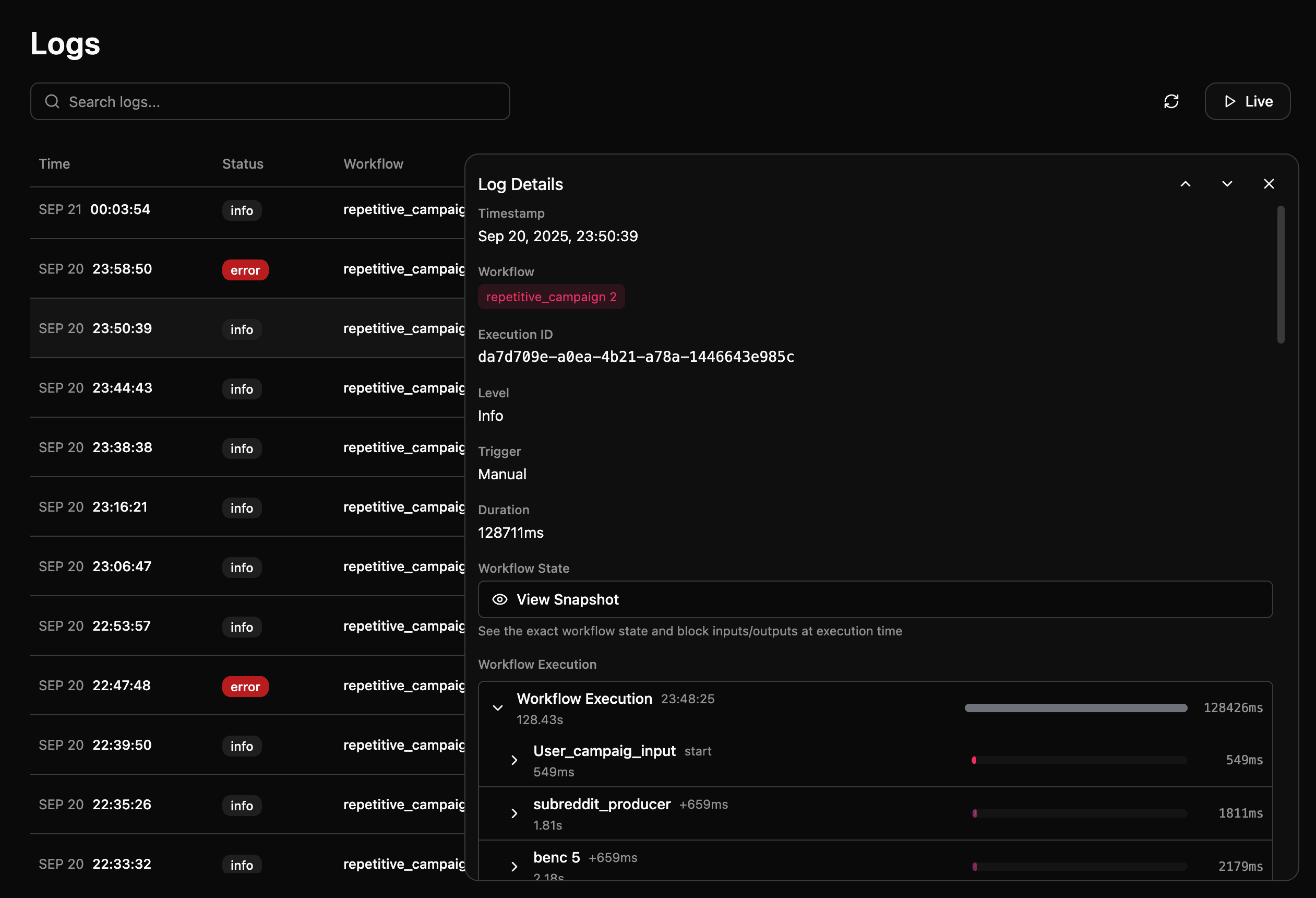Click the search magnifier icon in the search bar

click(x=52, y=101)
